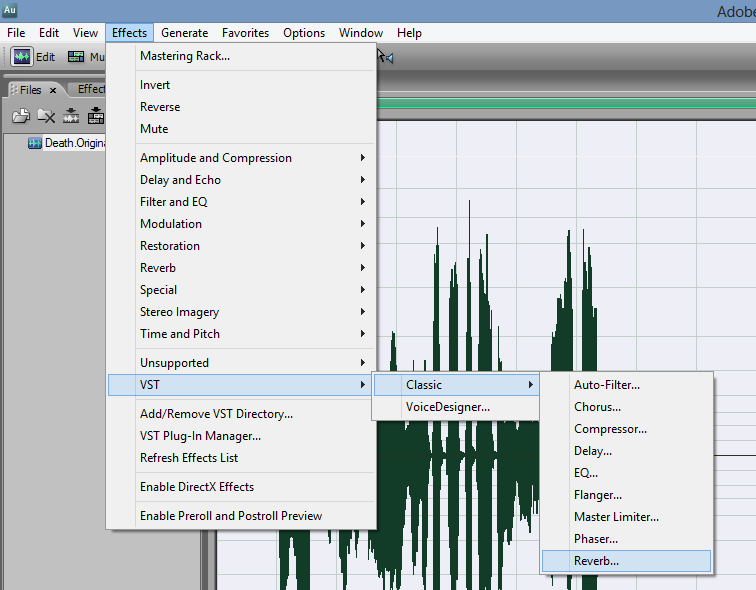Expand Filter and EQ submenu

[x=241, y=202]
